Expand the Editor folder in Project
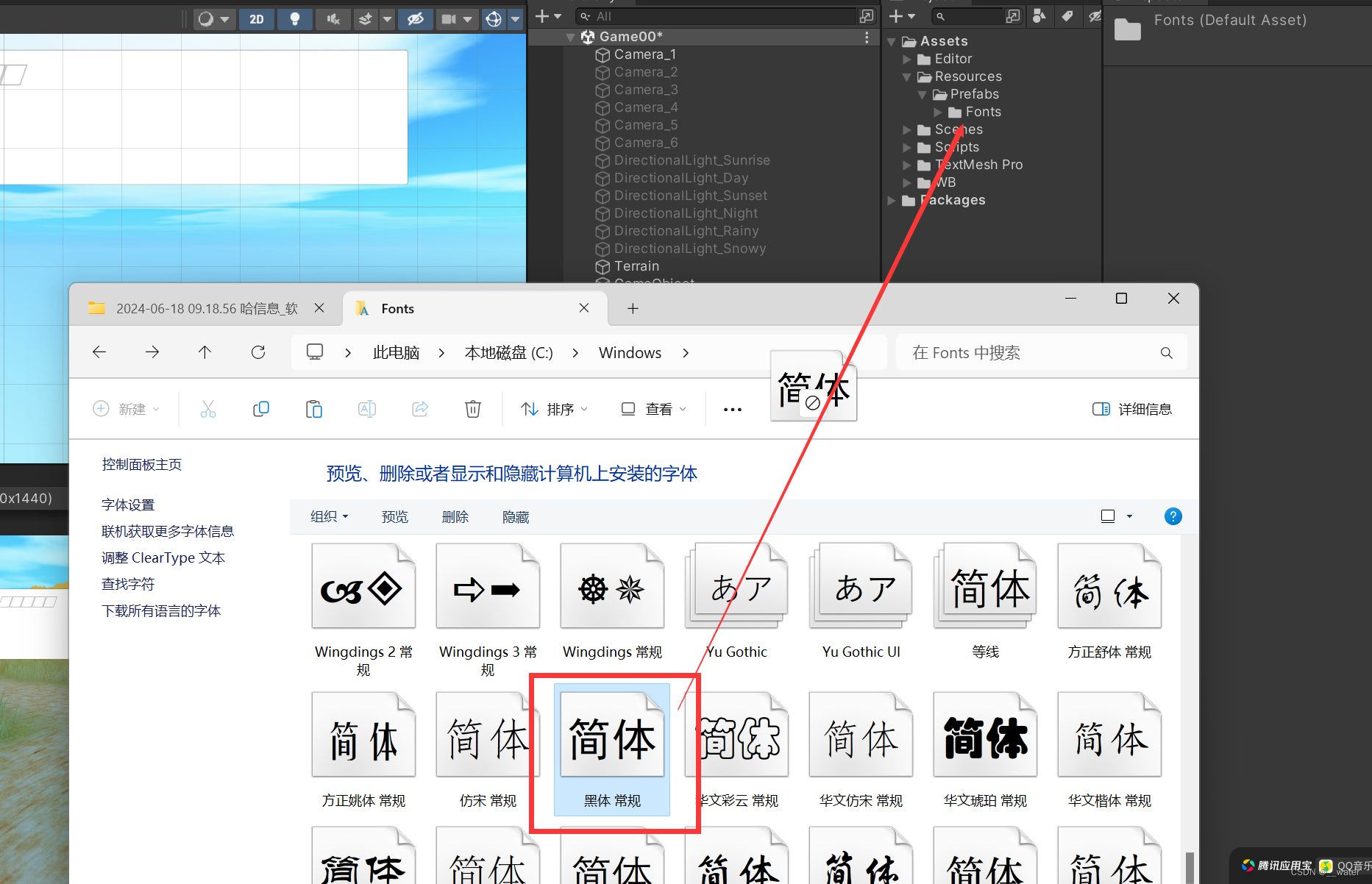 [x=907, y=60]
